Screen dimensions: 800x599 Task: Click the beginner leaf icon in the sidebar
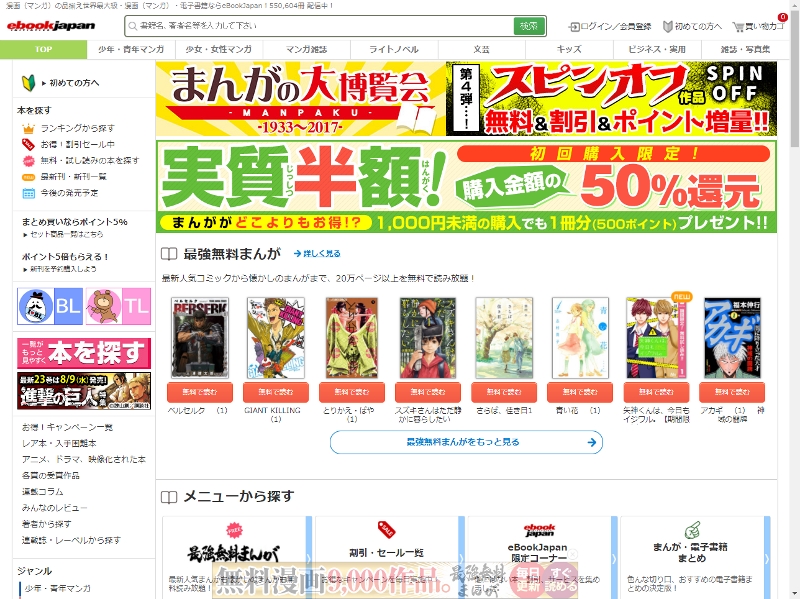28,83
